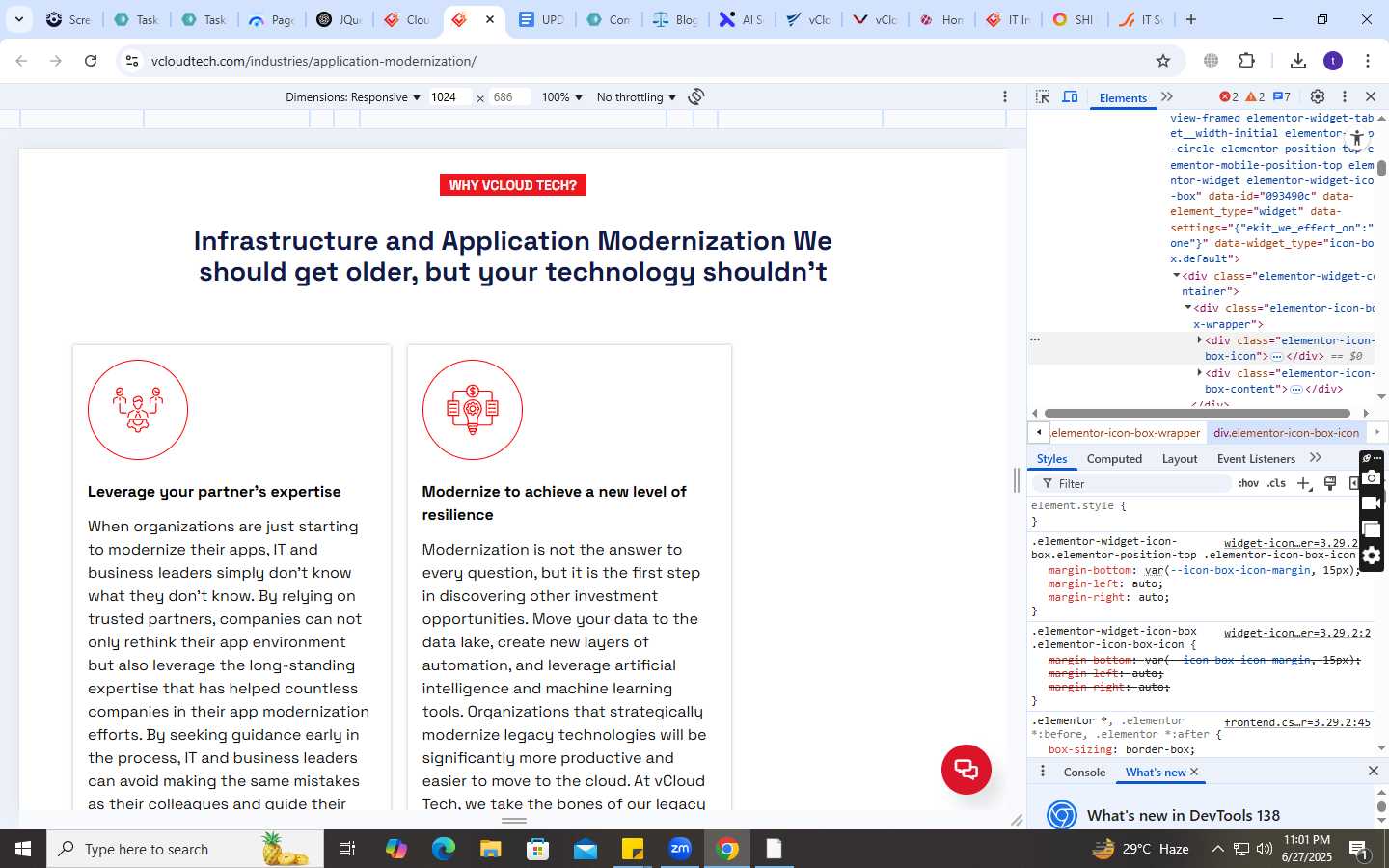This screenshot has height=868, width=1389.
Task: Open the Dimensions: Responsive dropdown
Action: tap(353, 96)
